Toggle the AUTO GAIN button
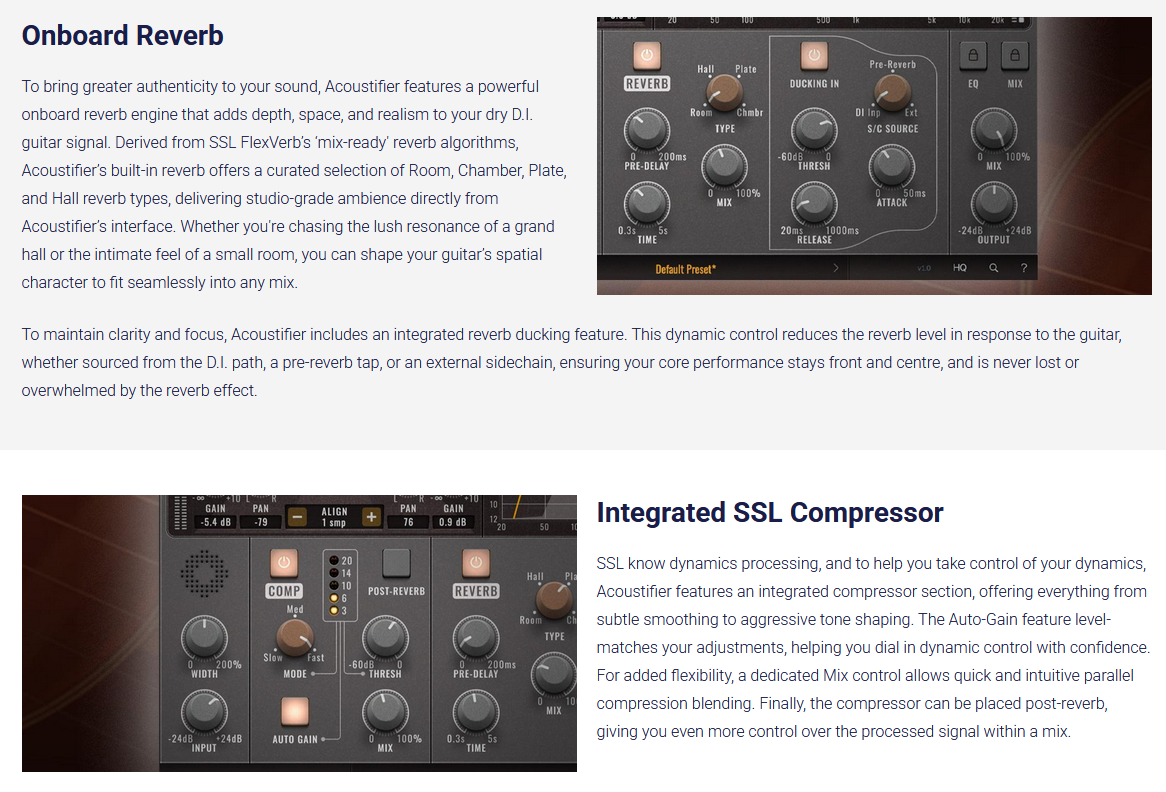The width and height of the screenshot is (1166, 792). [294, 711]
